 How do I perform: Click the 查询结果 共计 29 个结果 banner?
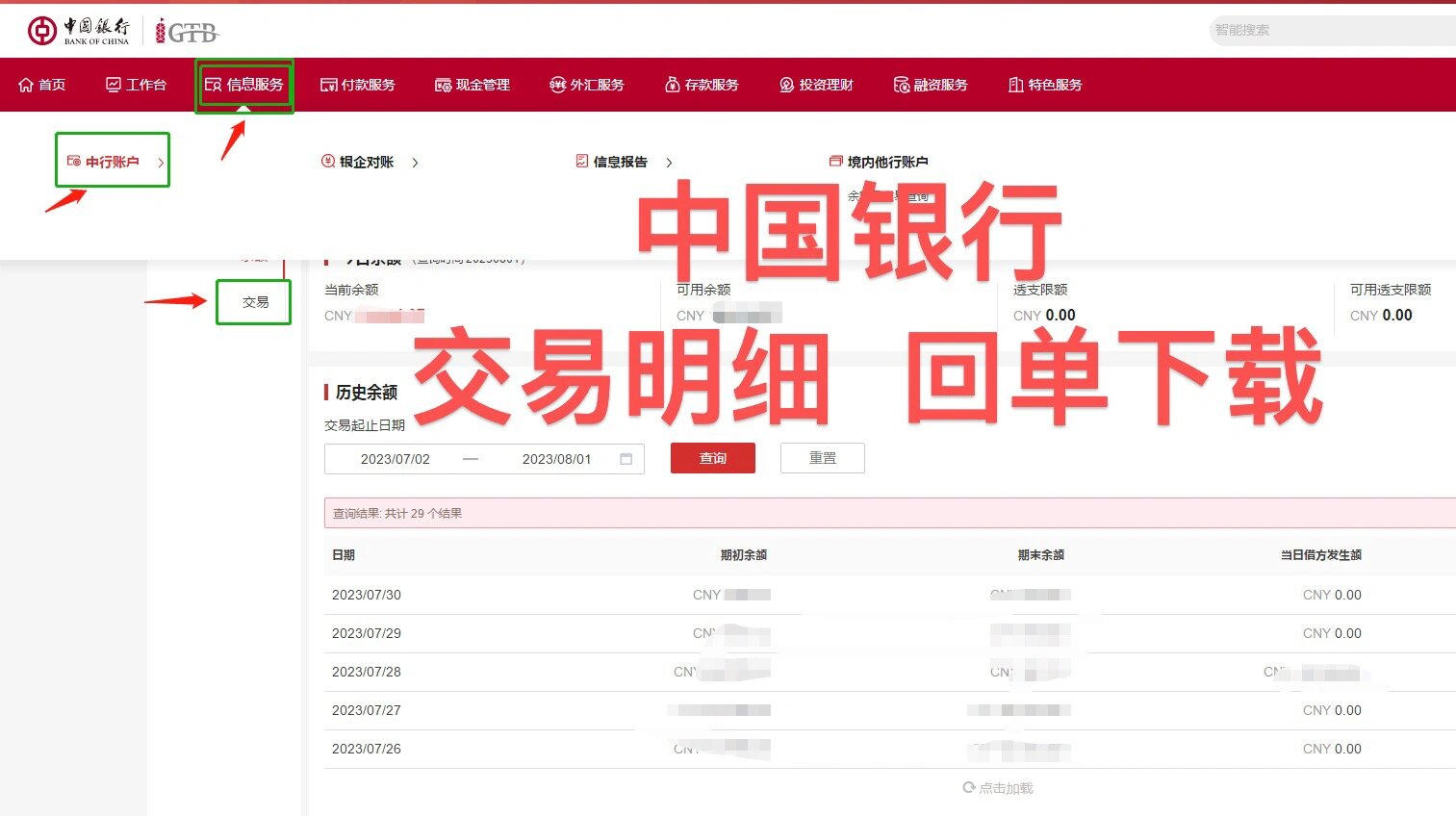(889, 513)
